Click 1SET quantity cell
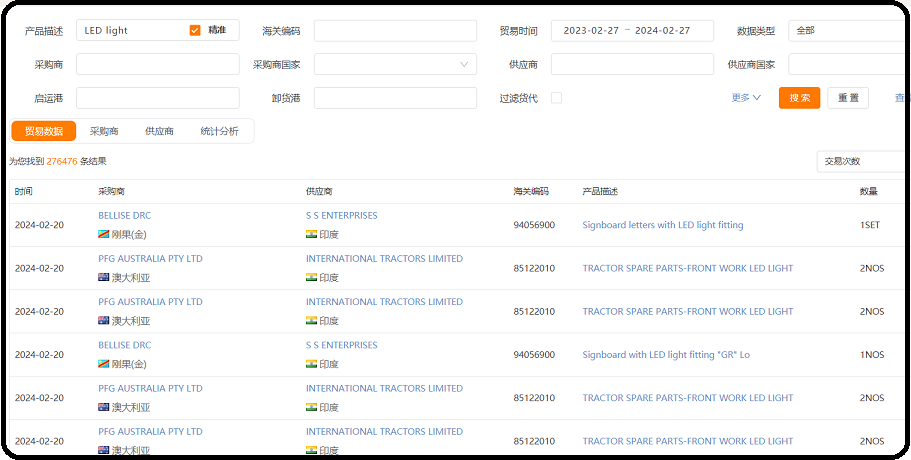The width and height of the screenshot is (911, 460). click(870, 225)
